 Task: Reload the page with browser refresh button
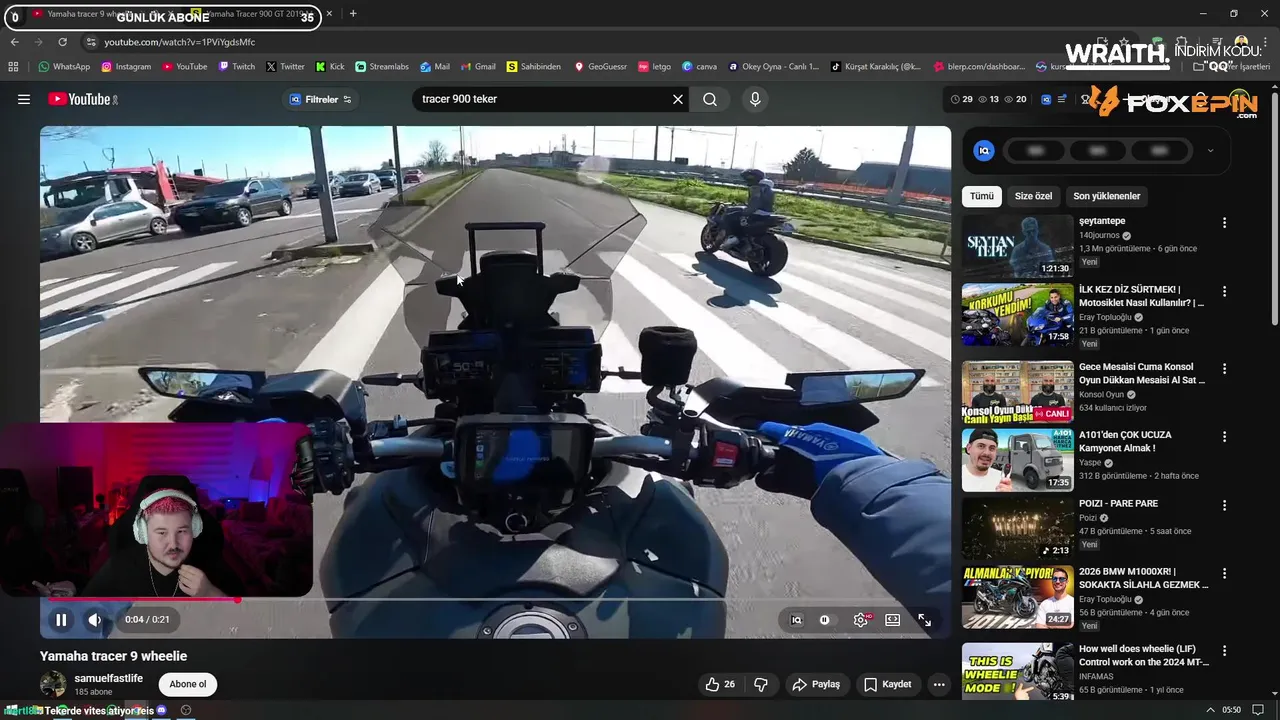click(x=62, y=42)
